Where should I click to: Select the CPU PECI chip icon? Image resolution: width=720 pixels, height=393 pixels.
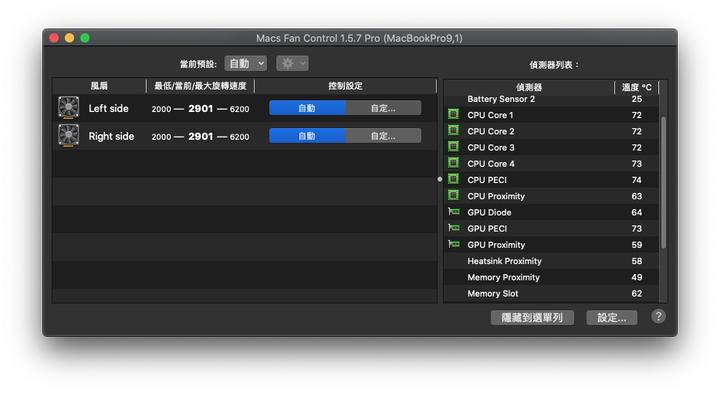453,179
